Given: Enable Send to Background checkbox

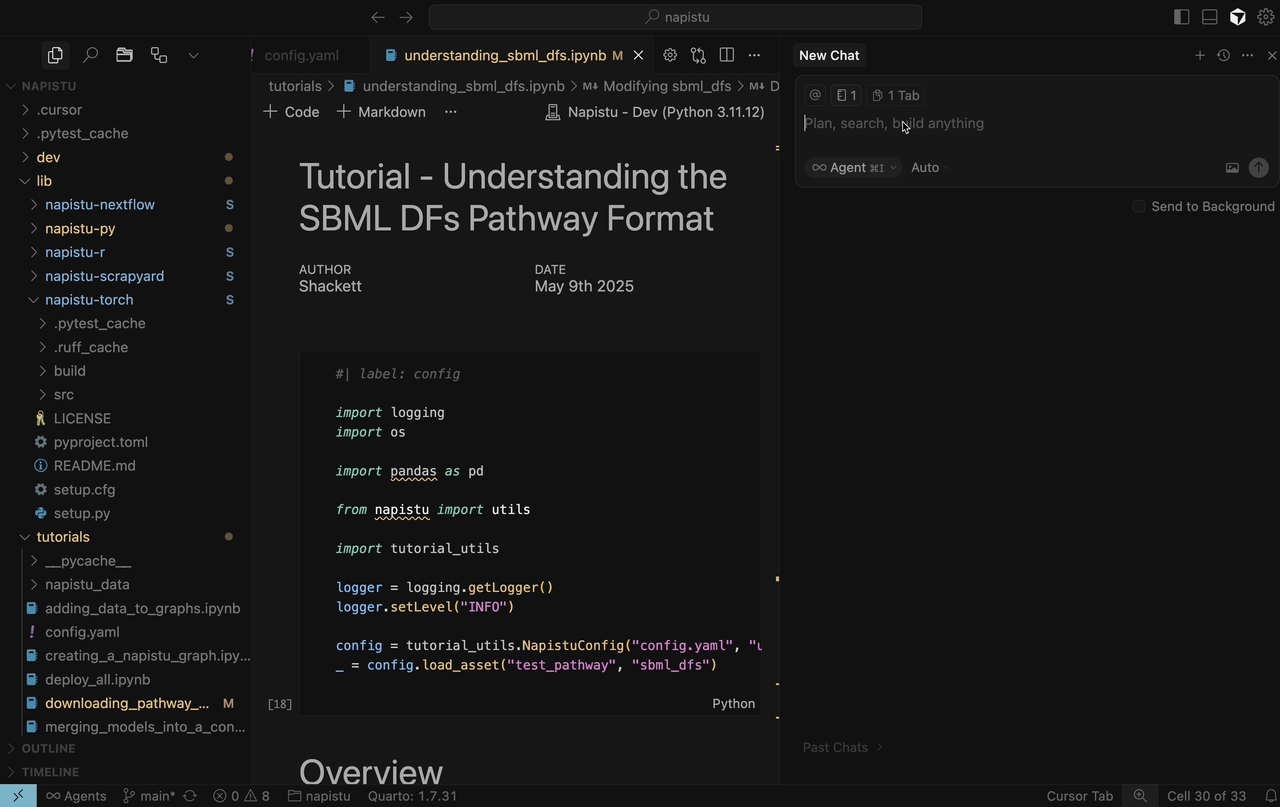Looking at the screenshot, I should pyautogui.click(x=1139, y=206).
